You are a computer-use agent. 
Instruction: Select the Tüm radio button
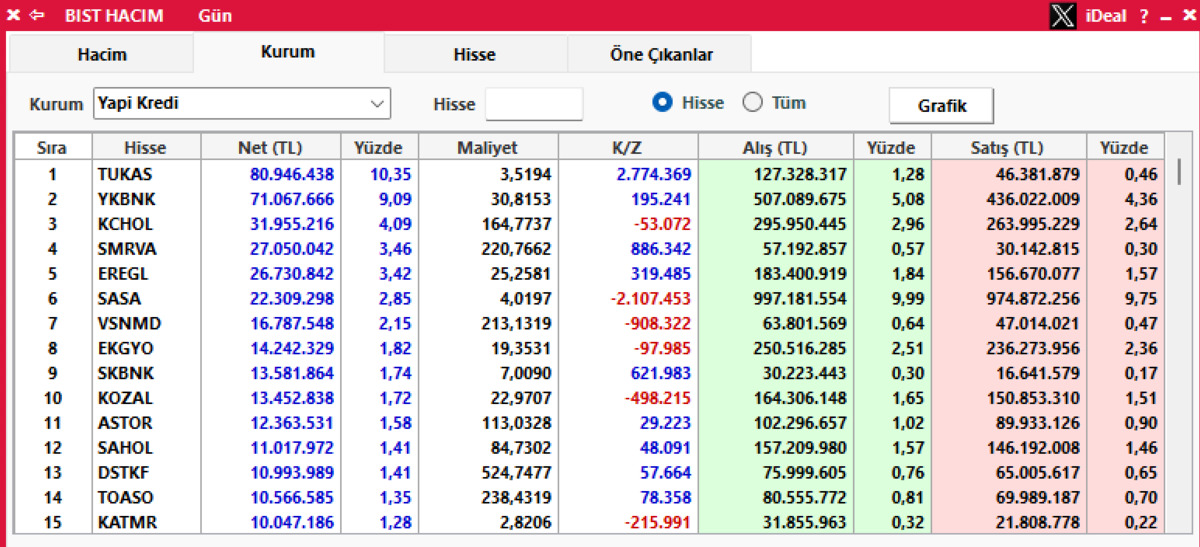[753, 102]
